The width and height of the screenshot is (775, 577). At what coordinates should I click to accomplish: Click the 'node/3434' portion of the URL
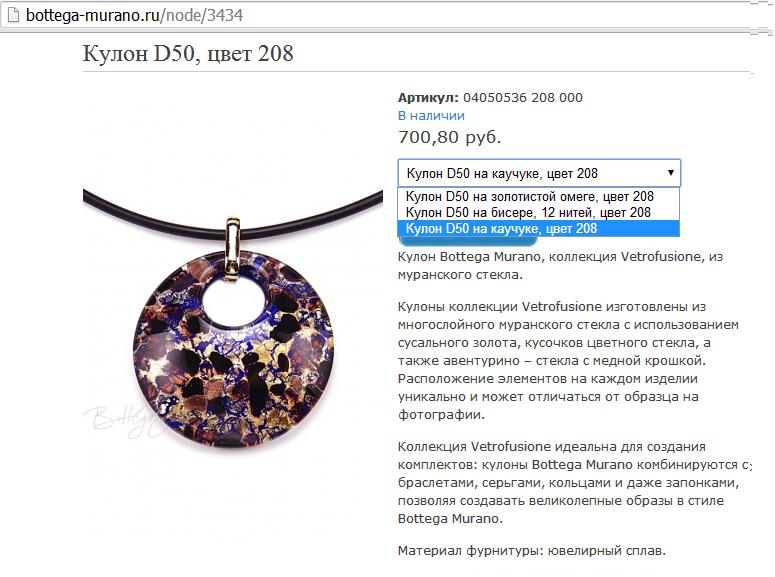204,15
